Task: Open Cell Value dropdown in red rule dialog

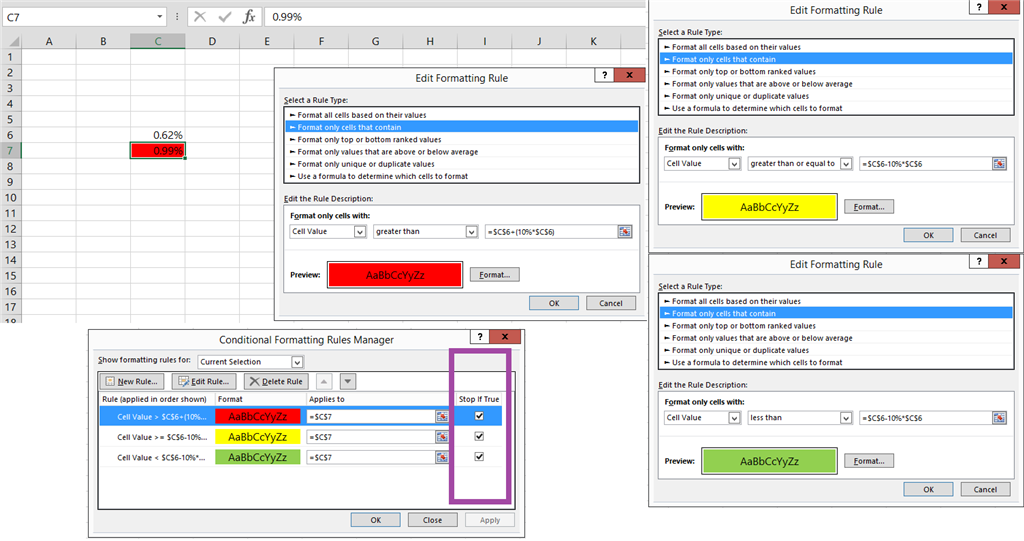Action: point(360,231)
